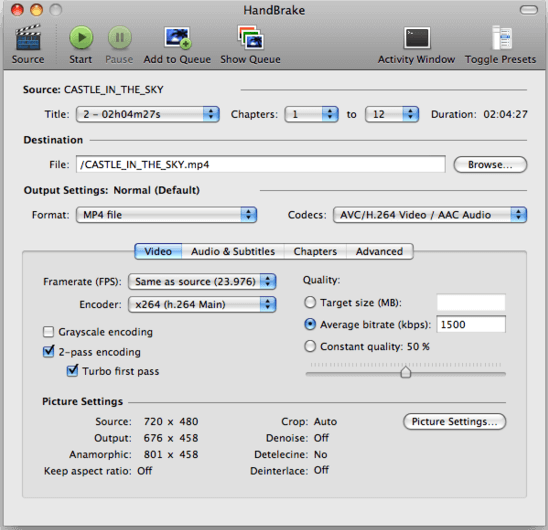Click the constant quality slider handle
This screenshot has width=548, height=530.
pos(405,372)
